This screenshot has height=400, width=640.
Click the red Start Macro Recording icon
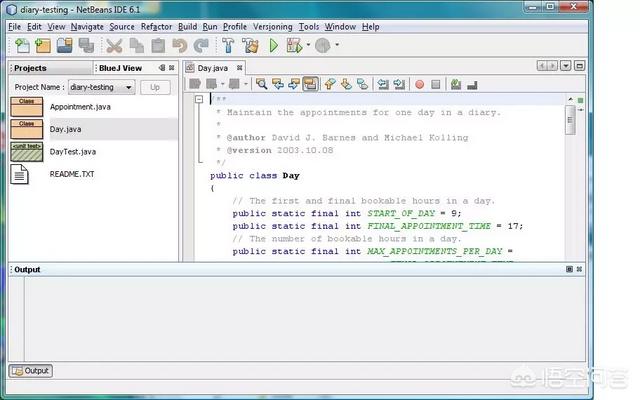(x=419, y=84)
